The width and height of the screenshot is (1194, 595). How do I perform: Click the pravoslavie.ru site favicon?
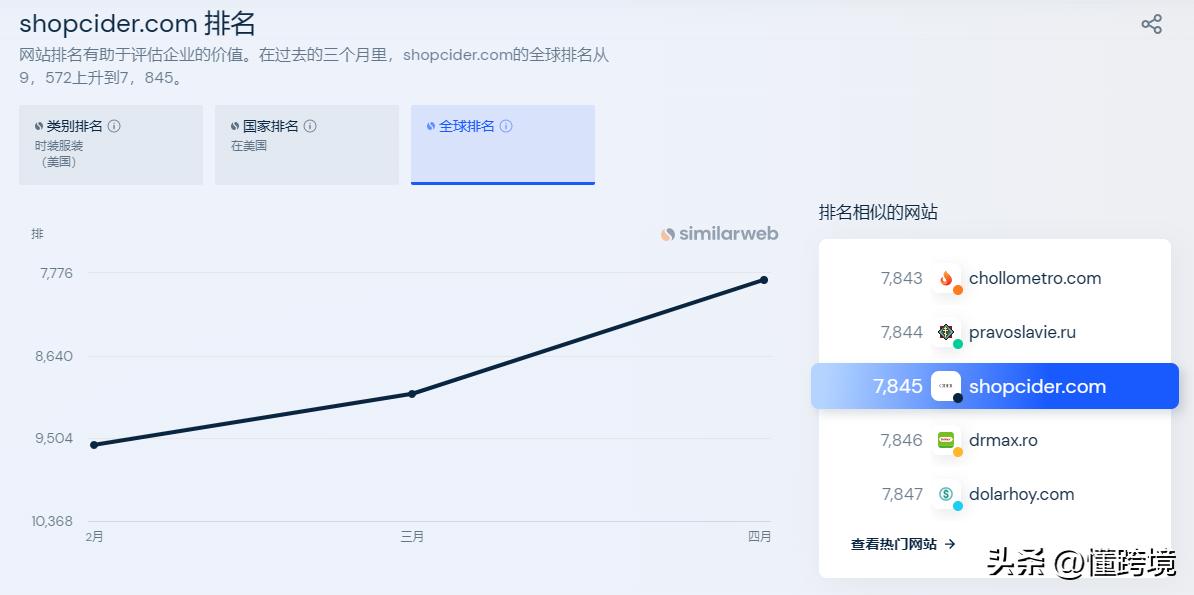[x=946, y=332]
